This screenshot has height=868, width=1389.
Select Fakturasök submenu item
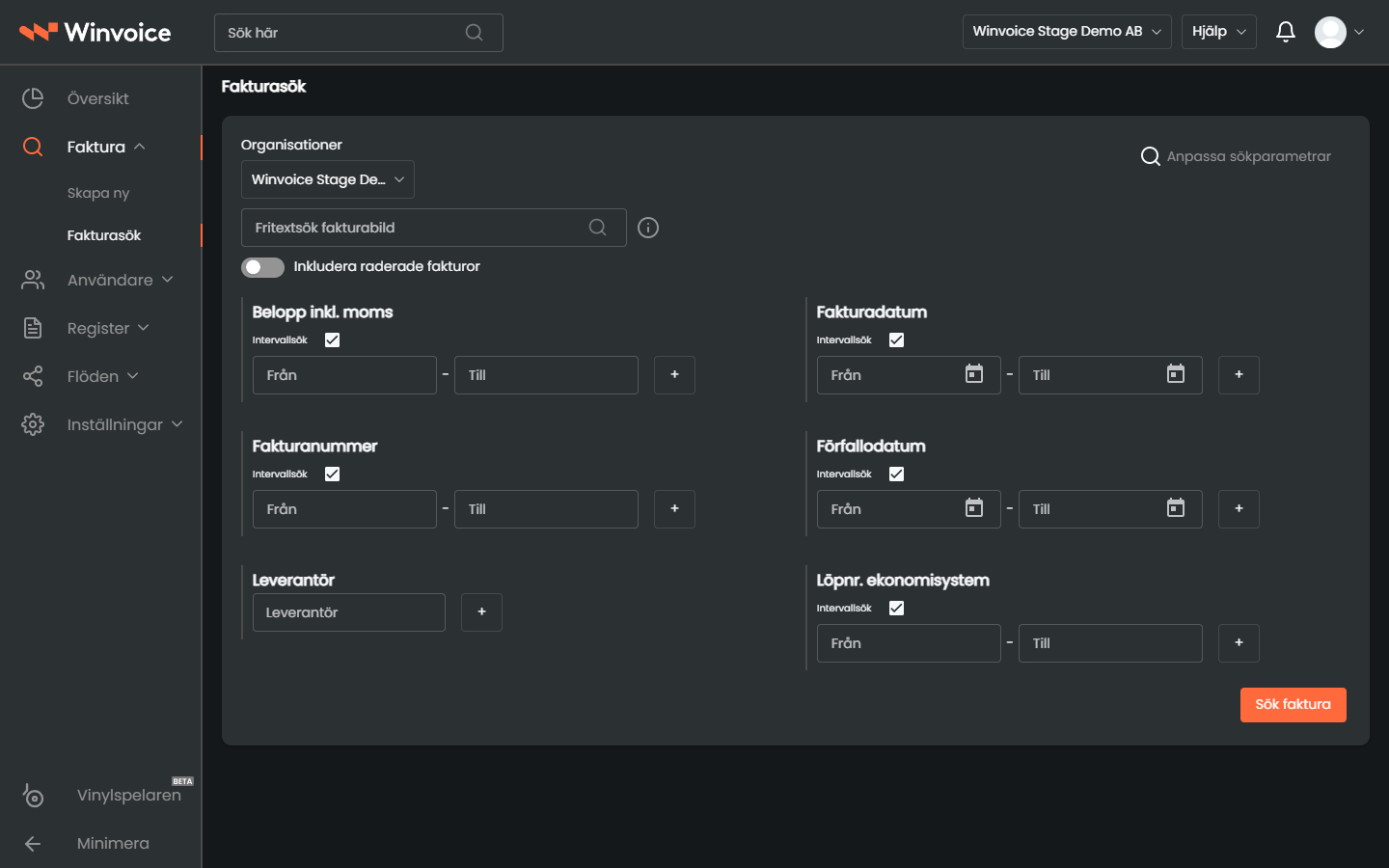tap(104, 235)
